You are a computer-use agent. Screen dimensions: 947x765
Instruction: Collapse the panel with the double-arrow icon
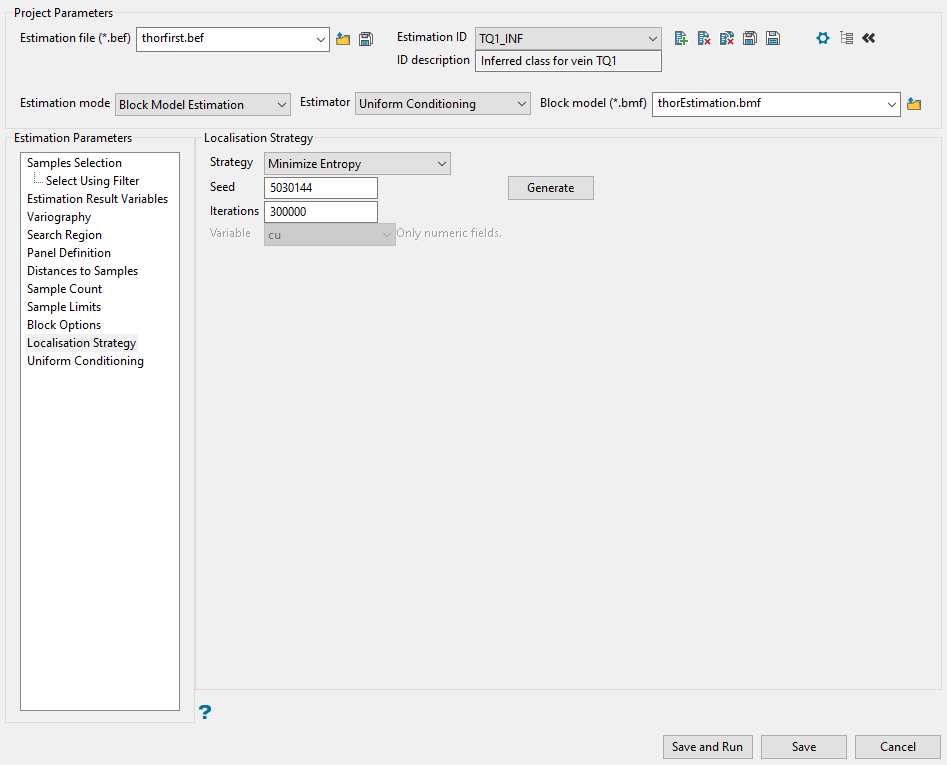(868, 38)
